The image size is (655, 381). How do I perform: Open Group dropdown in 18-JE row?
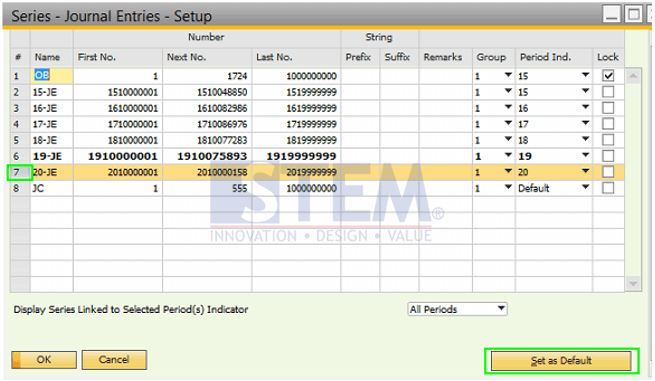(508, 139)
